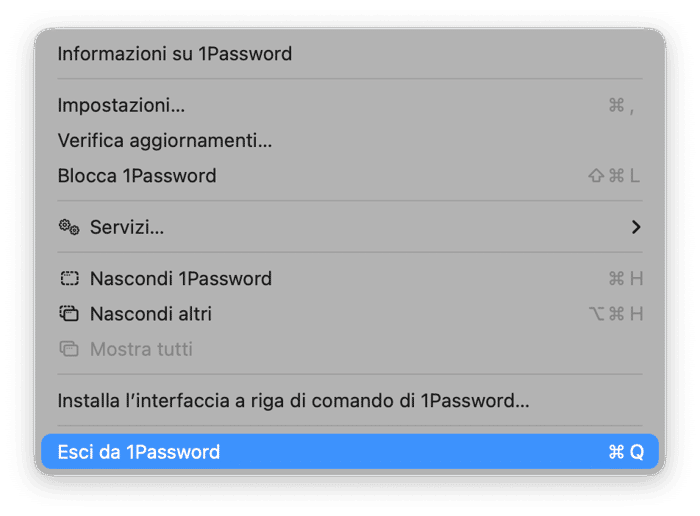Viewport: 700px width, 516px height.
Task: Click the ⌥⌘H shortcut beside Nascondi altri
Action: pyautogui.click(x=615, y=314)
